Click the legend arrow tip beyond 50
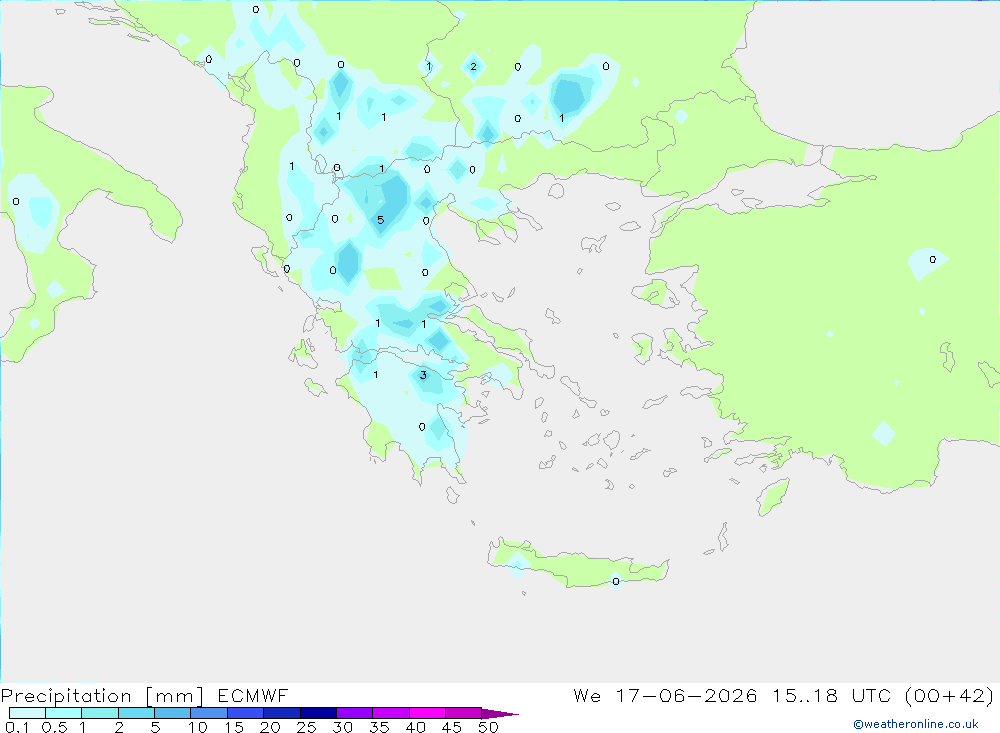Viewport: 1000px width, 733px height. coord(500,713)
